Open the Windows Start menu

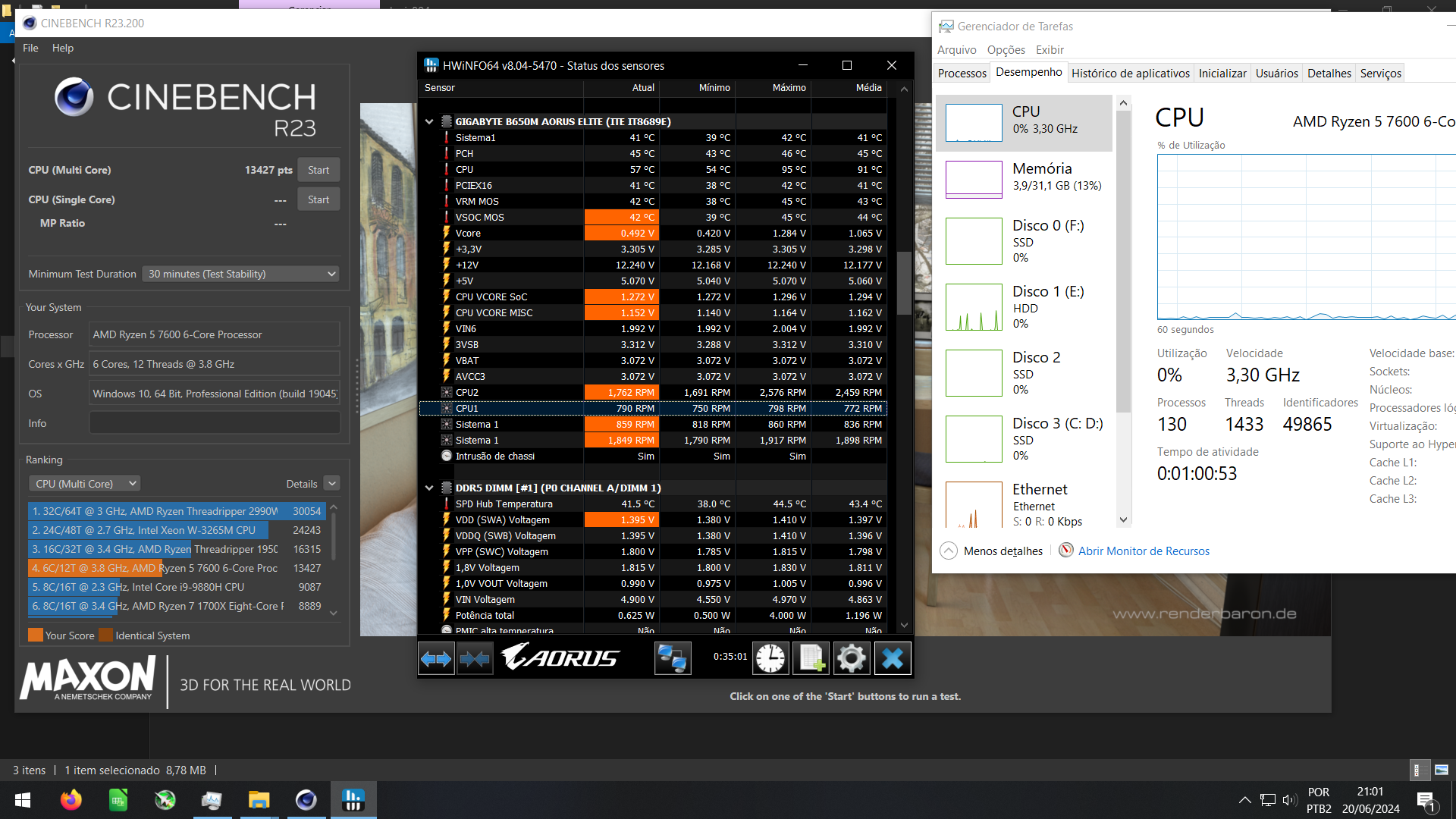click(23, 800)
